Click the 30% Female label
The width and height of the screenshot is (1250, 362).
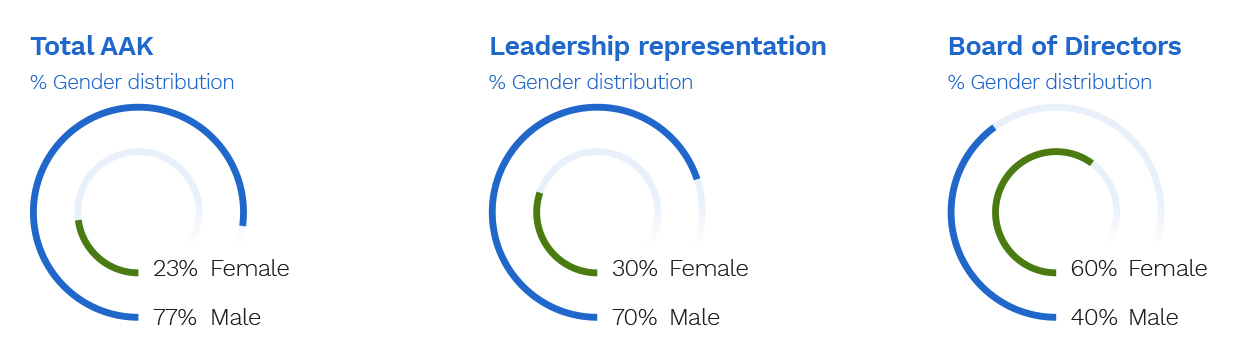(x=680, y=269)
